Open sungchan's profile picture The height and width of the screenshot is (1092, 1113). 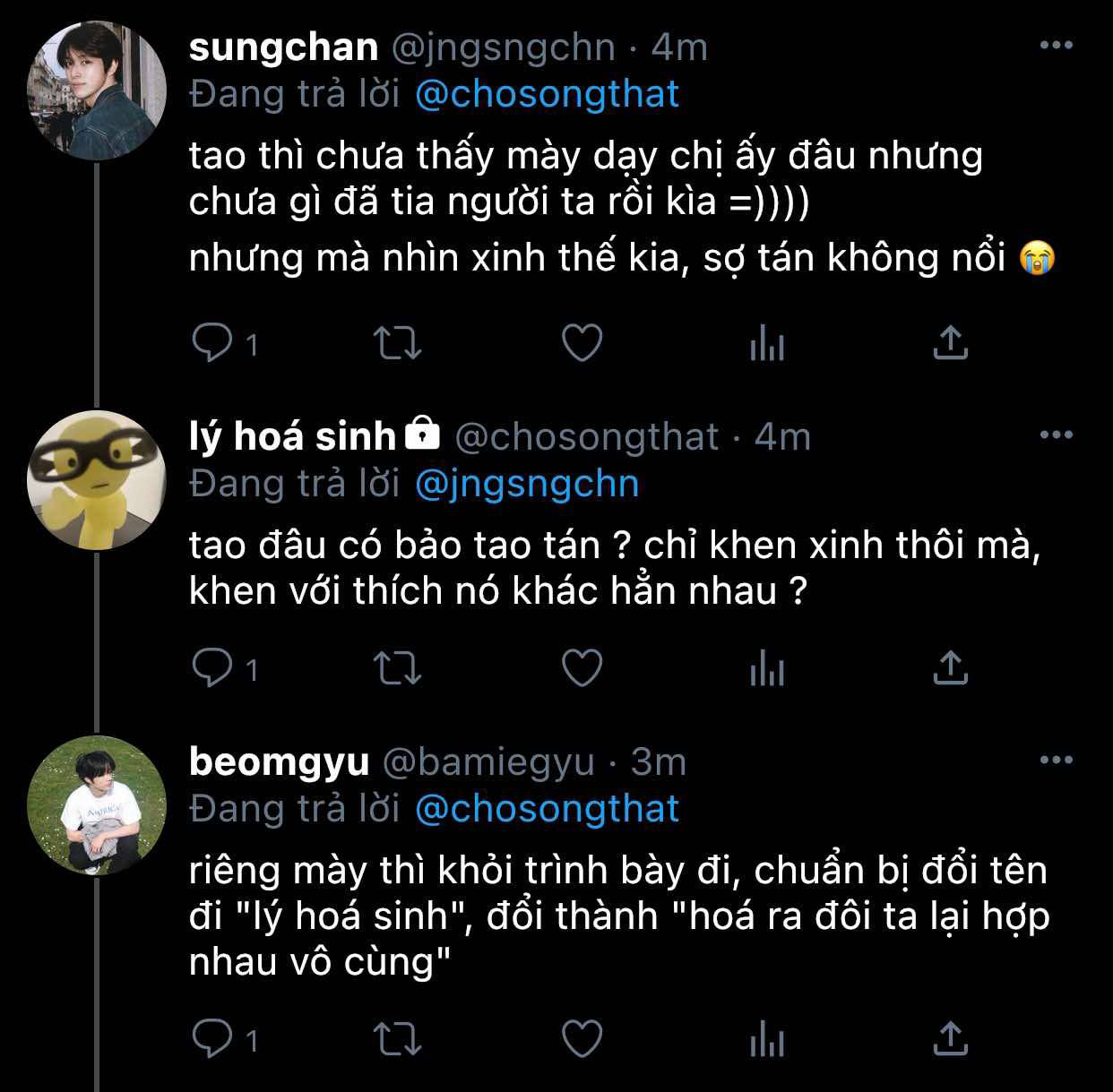tap(96, 91)
